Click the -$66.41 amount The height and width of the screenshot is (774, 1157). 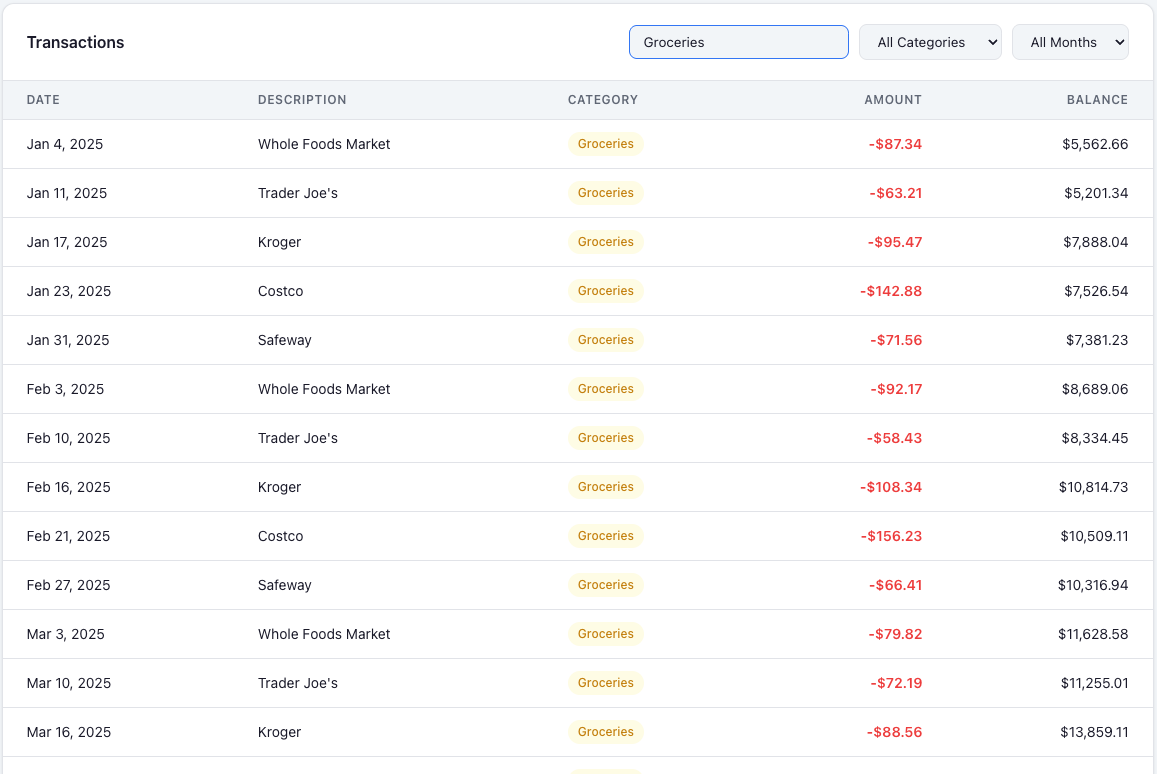(896, 585)
